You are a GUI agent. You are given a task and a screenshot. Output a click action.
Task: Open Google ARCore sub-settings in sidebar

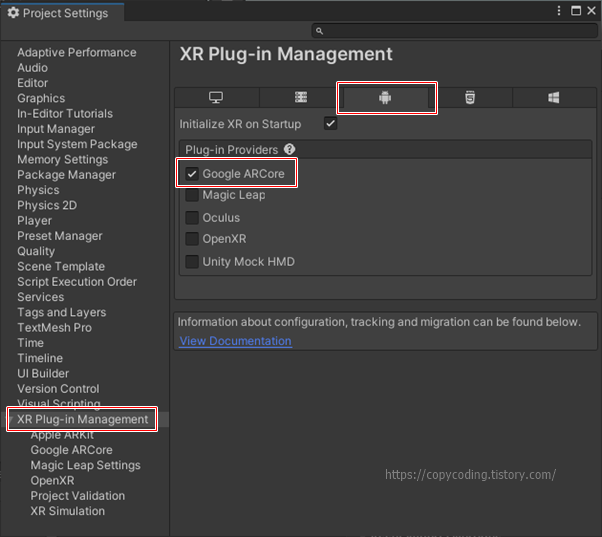[x=72, y=450]
